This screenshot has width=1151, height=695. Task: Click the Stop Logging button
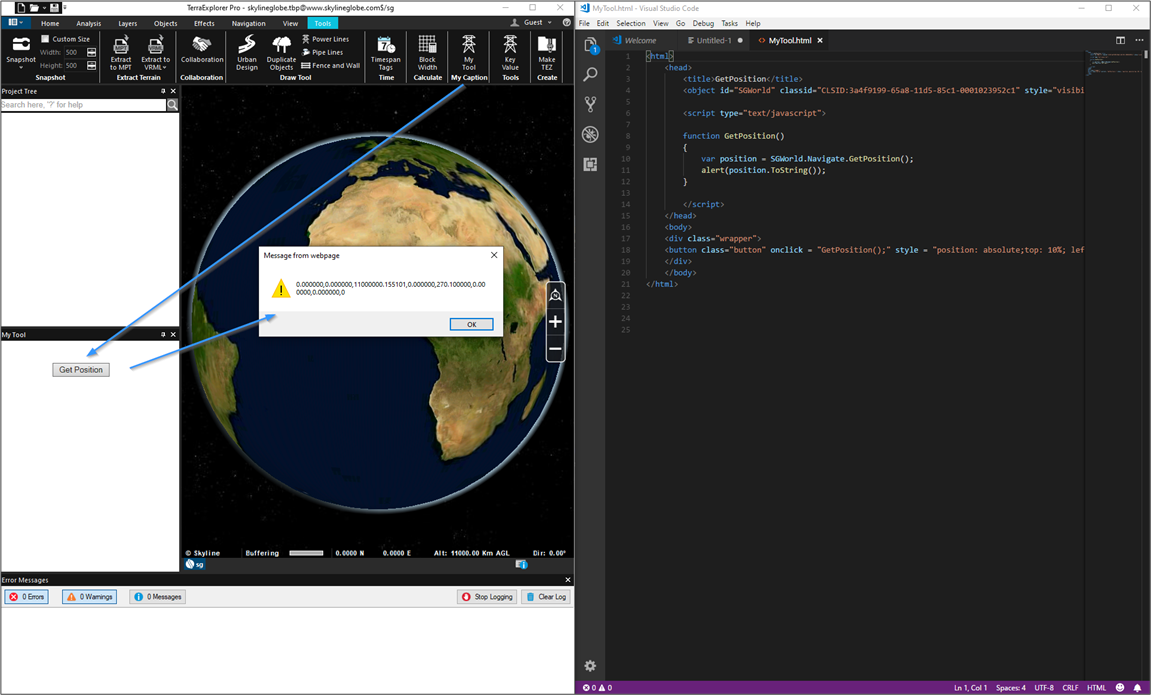point(487,597)
